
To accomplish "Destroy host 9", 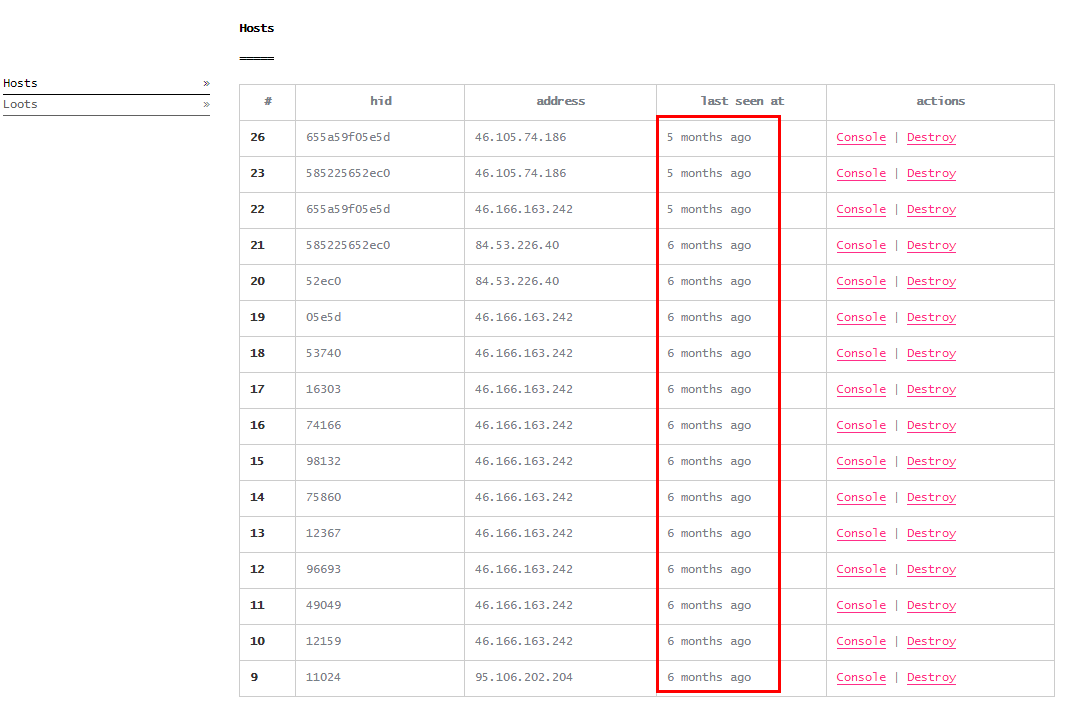I will tap(931, 677).
